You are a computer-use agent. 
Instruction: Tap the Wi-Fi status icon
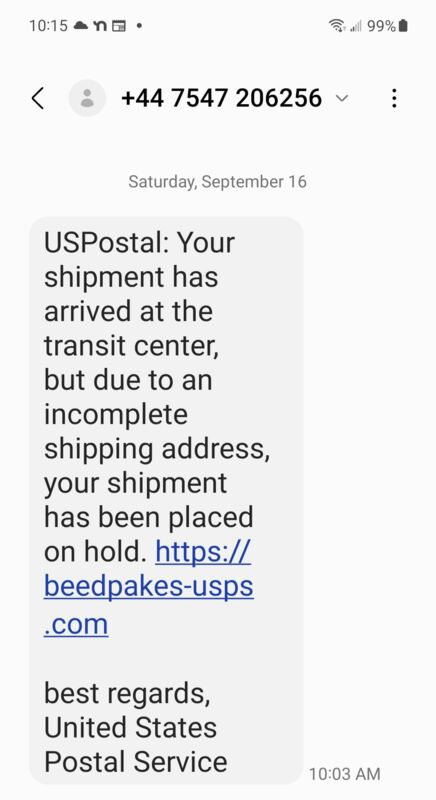(x=336, y=26)
